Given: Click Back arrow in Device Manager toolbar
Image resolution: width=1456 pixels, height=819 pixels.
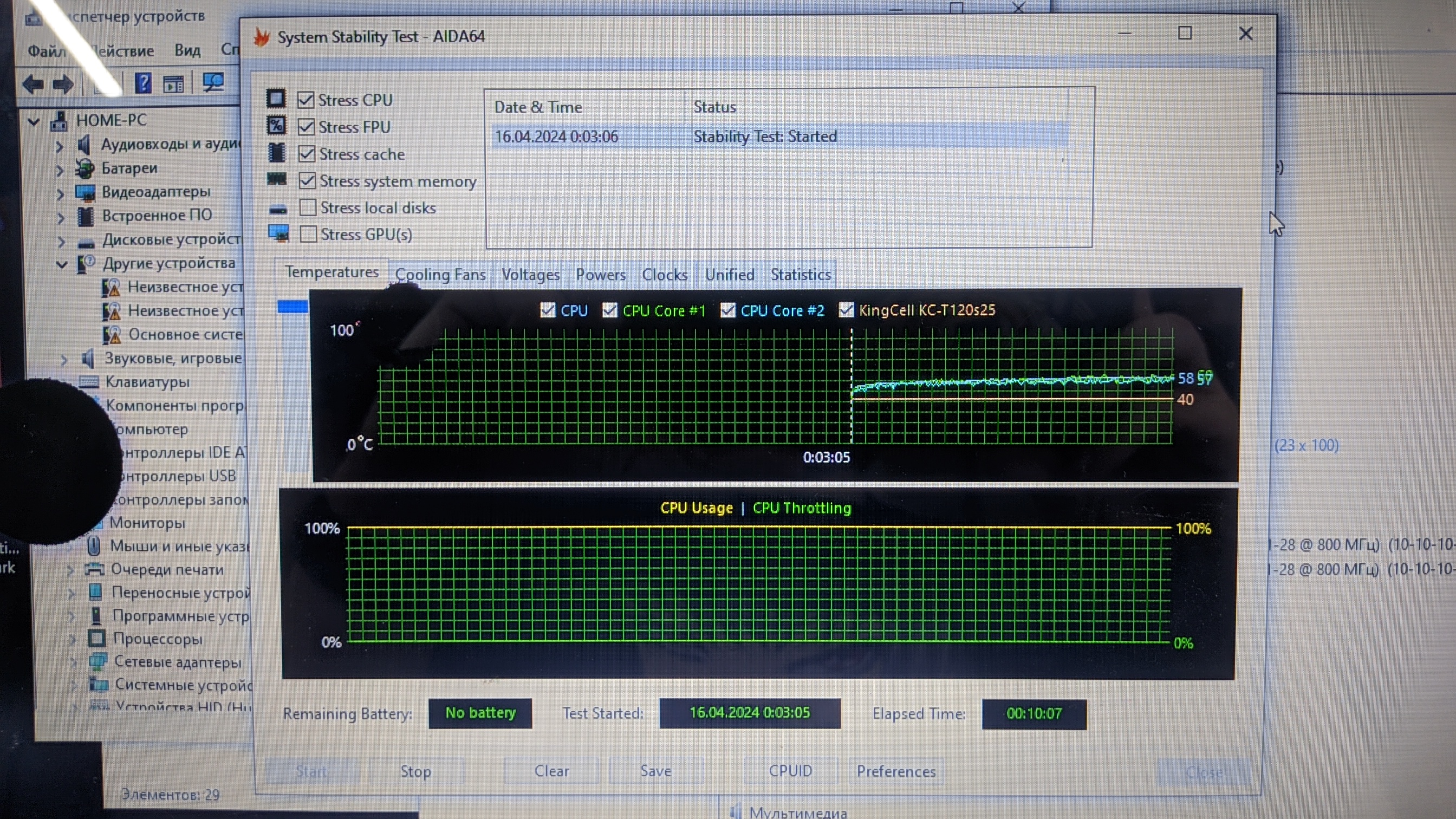Looking at the screenshot, I should pos(34,85).
